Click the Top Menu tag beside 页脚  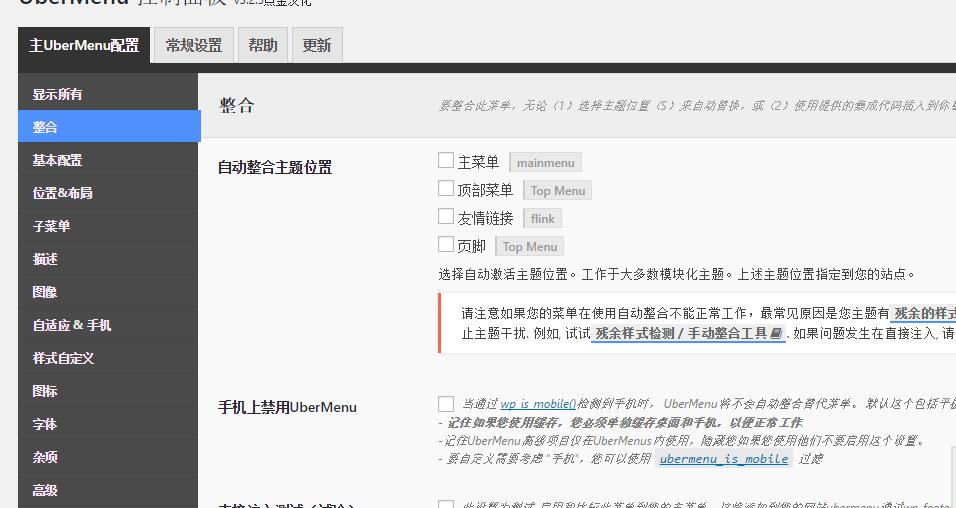[x=529, y=247]
